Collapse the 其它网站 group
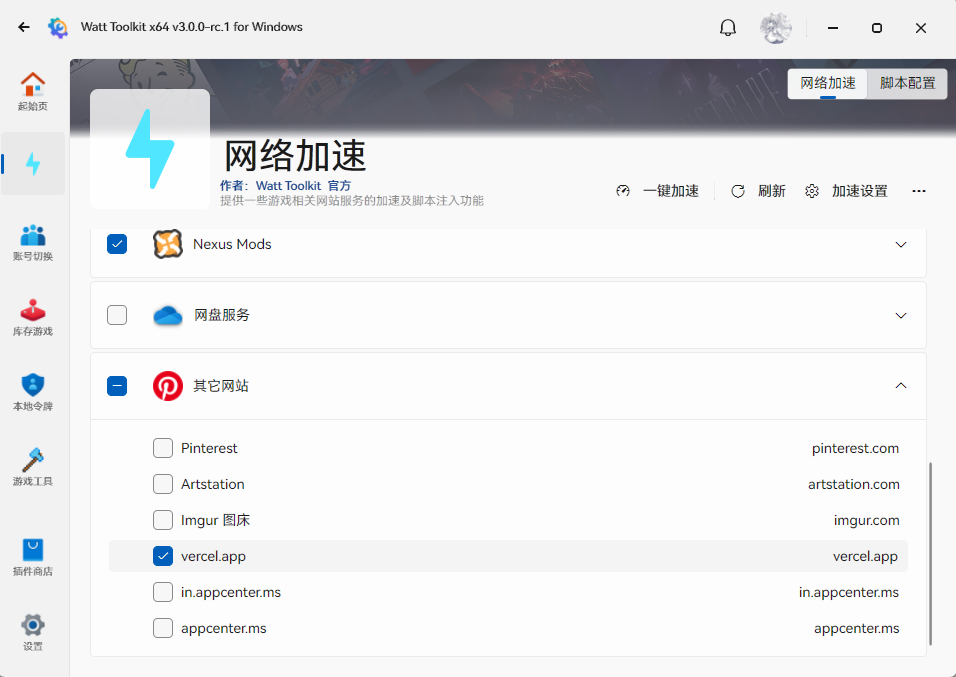This screenshot has height=677, width=956. point(901,385)
